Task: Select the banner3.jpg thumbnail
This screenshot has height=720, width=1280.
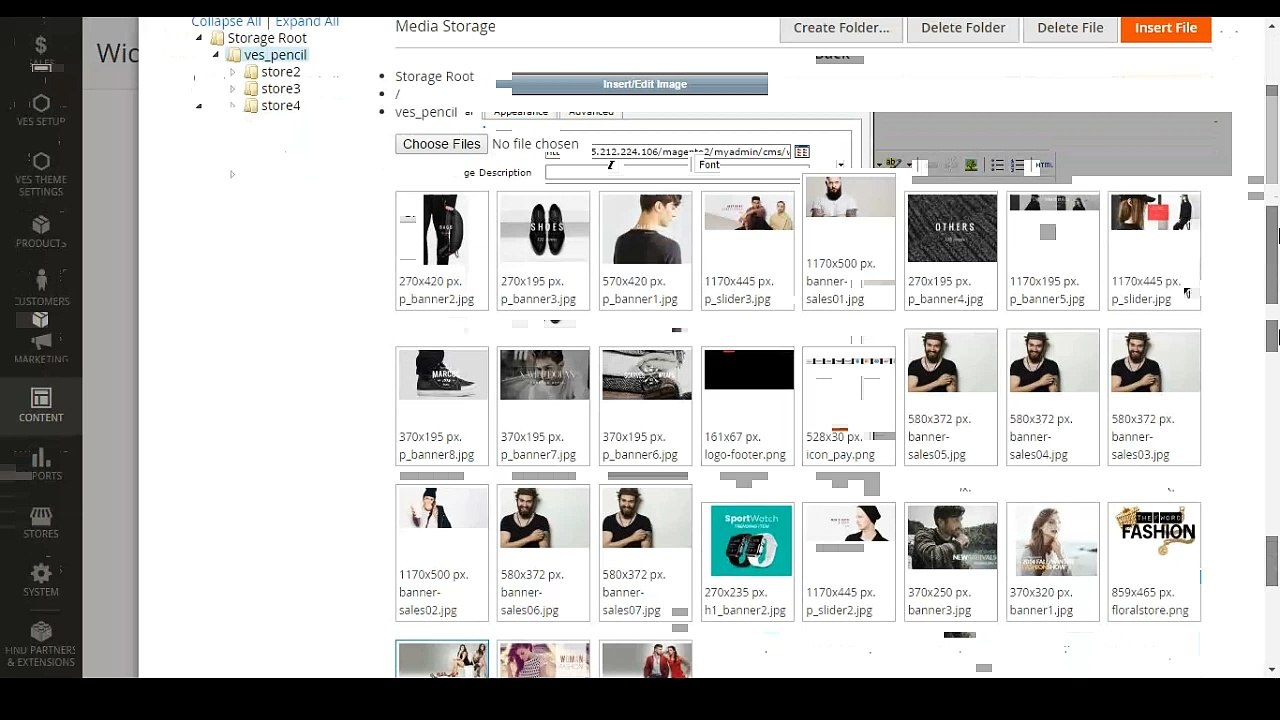Action: tap(951, 562)
